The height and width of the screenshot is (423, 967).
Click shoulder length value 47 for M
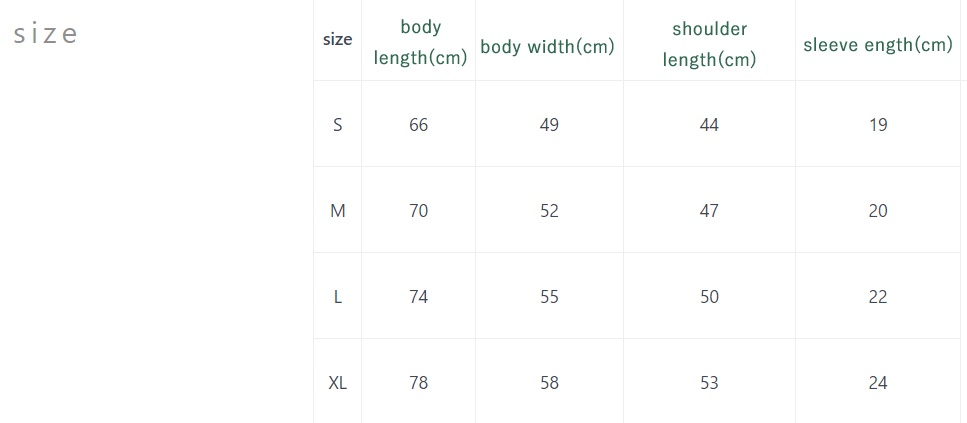tap(709, 211)
